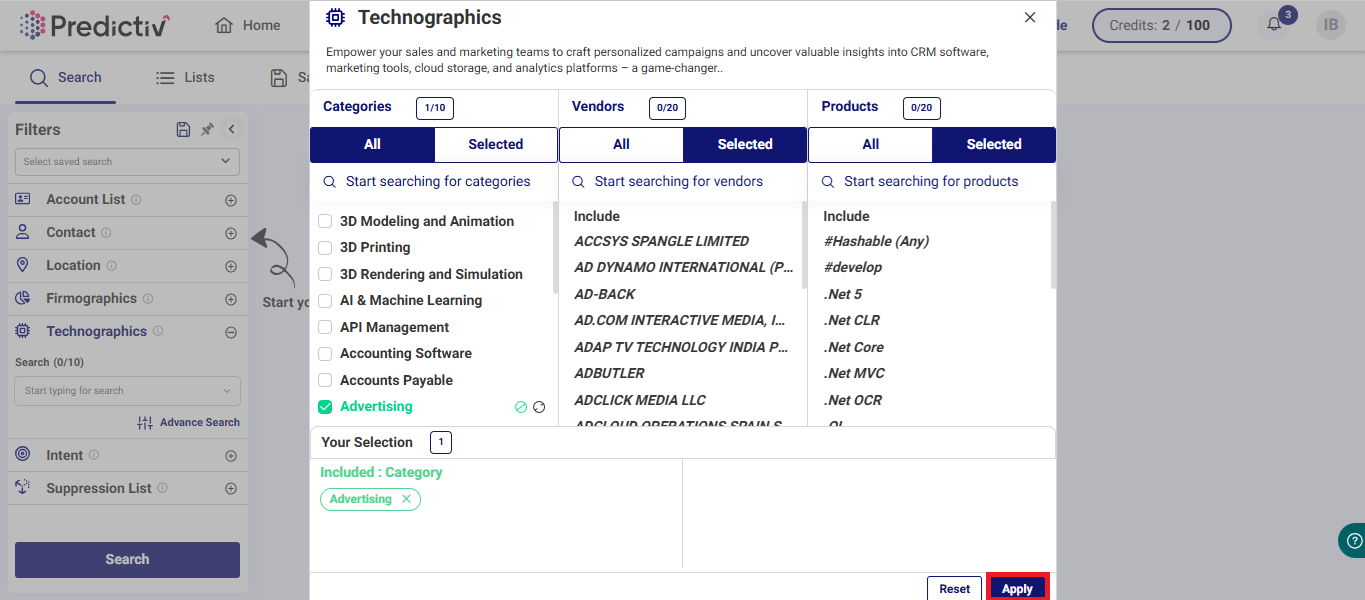Close the Technographics dialog

1030,17
